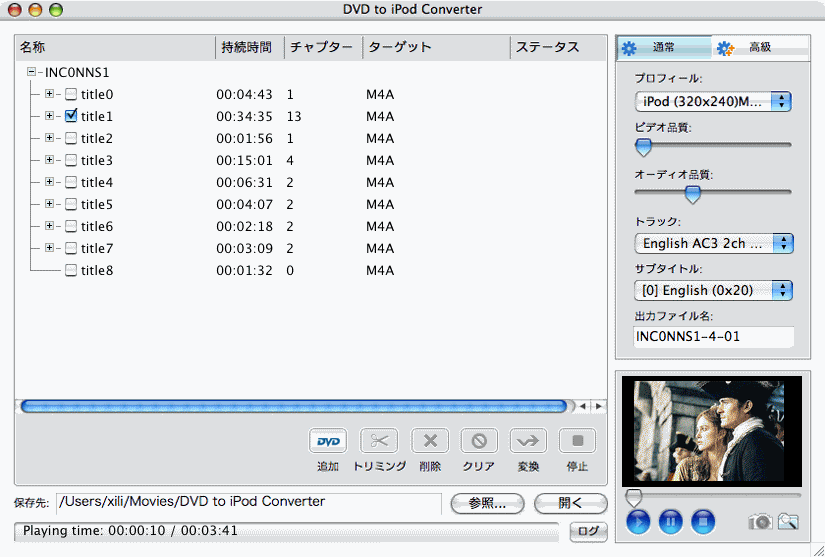Expand the title2 node
Screen dimensions: 825x557
pyautogui.click(x=49, y=138)
